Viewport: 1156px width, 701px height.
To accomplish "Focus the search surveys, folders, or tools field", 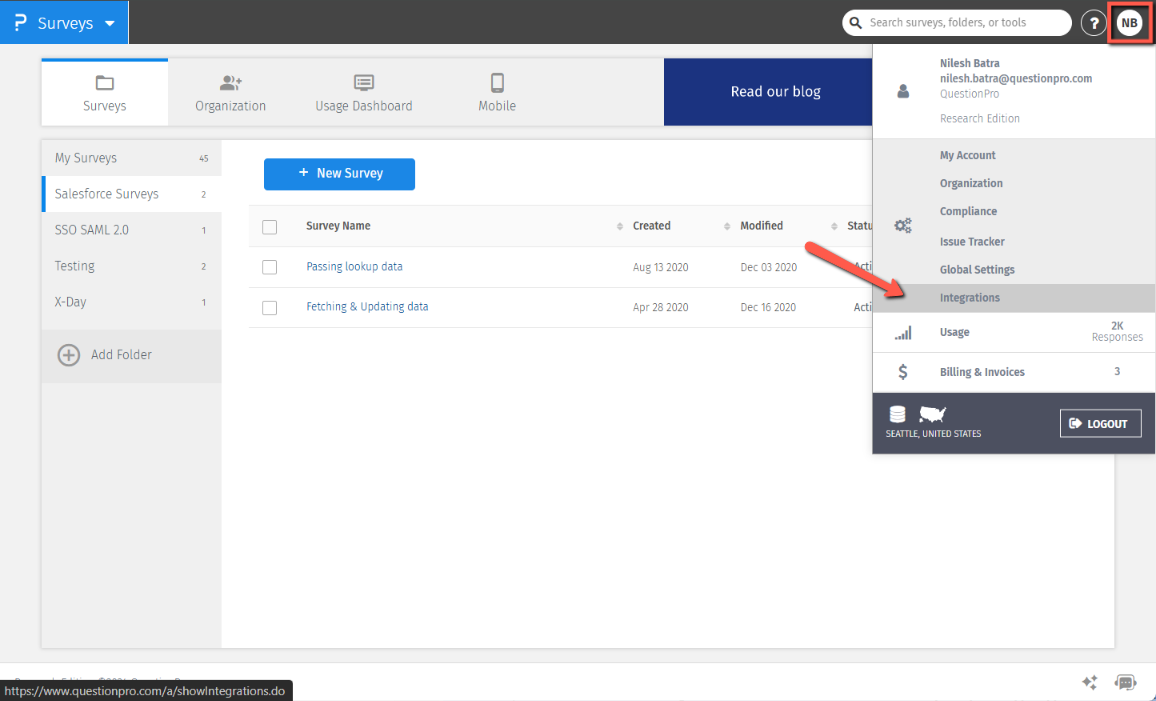I will (x=957, y=23).
